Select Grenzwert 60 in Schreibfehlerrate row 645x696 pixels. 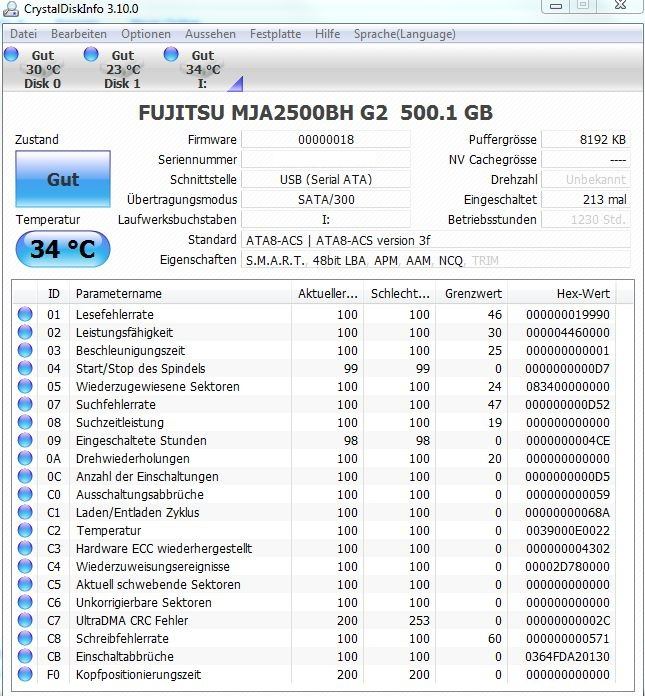[x=495, y=638]
